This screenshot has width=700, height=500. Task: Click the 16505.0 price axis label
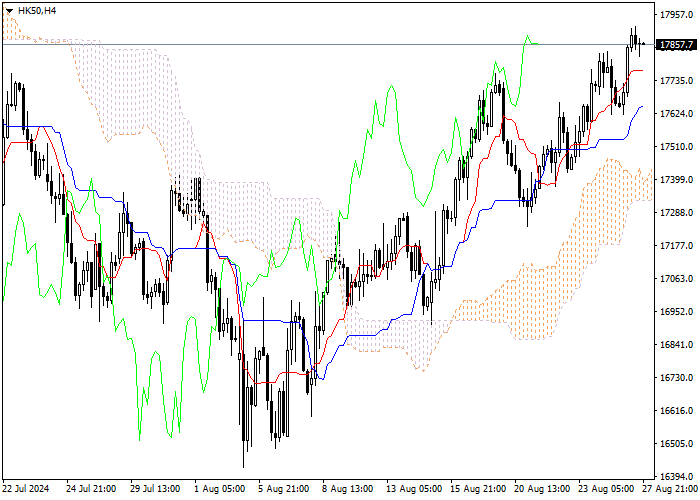(x=676, y=444)
